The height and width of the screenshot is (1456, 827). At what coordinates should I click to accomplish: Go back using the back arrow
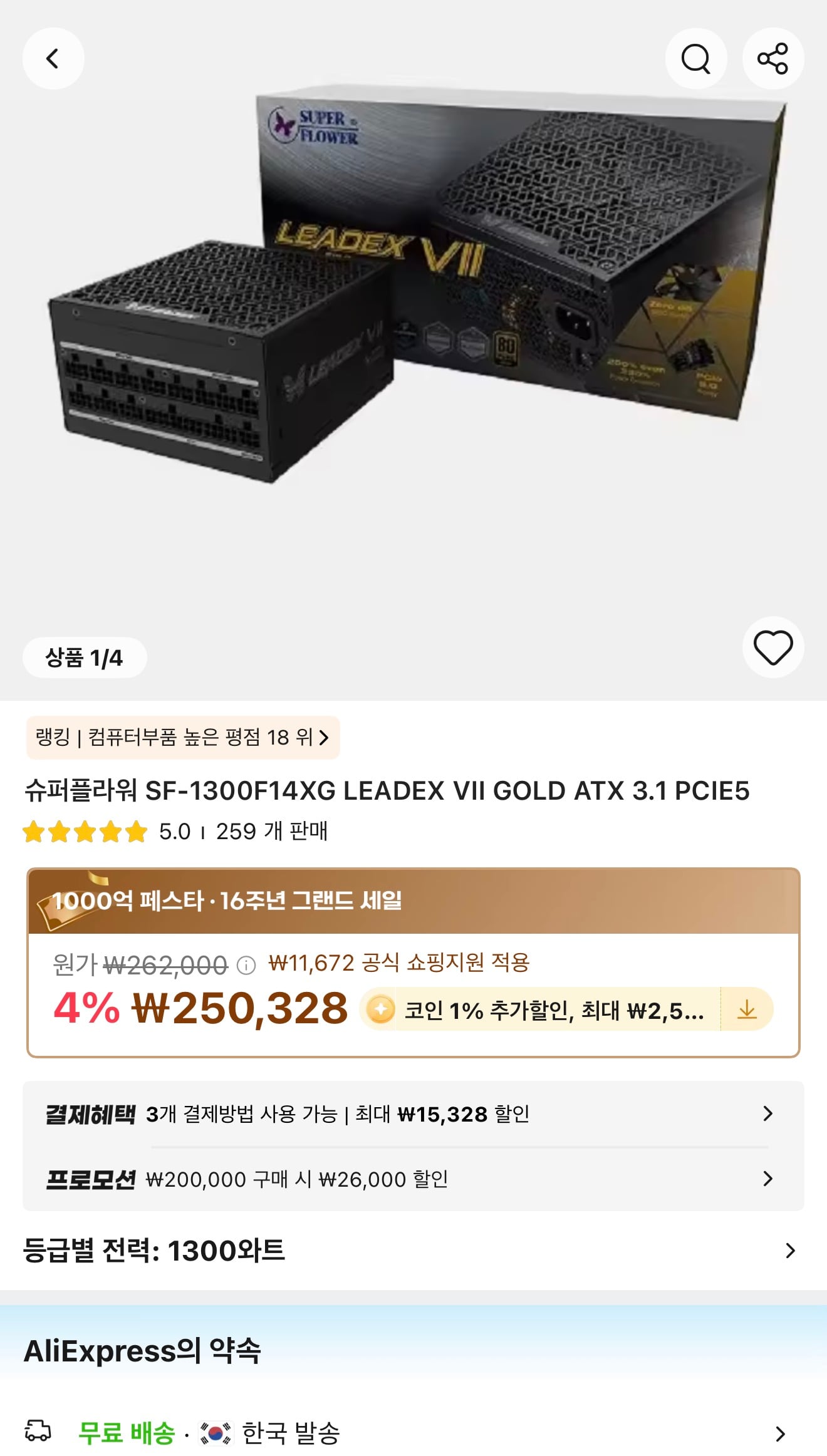click(x=53, y=59)
